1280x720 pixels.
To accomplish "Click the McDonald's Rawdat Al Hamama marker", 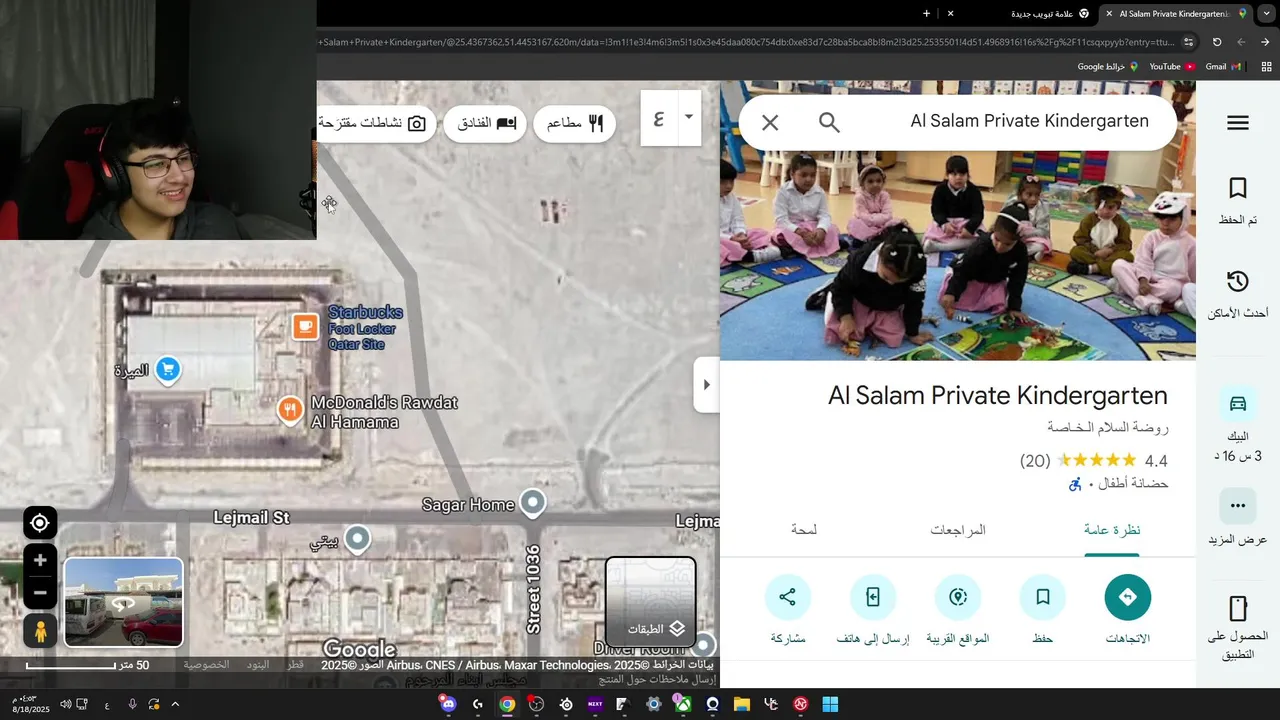I will (x=290, y=409).
